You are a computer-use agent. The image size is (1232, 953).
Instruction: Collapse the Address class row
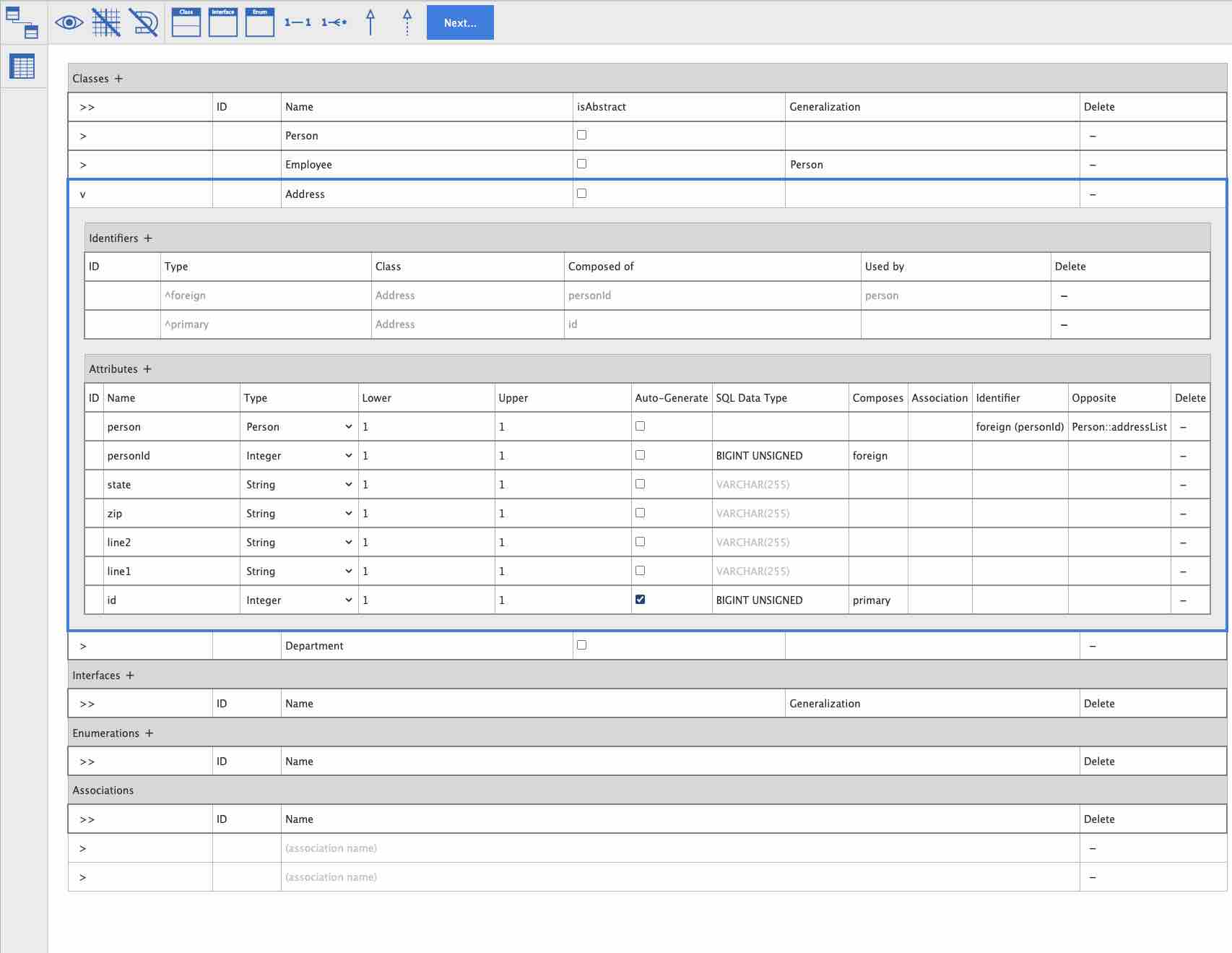(x=83, y=194)
